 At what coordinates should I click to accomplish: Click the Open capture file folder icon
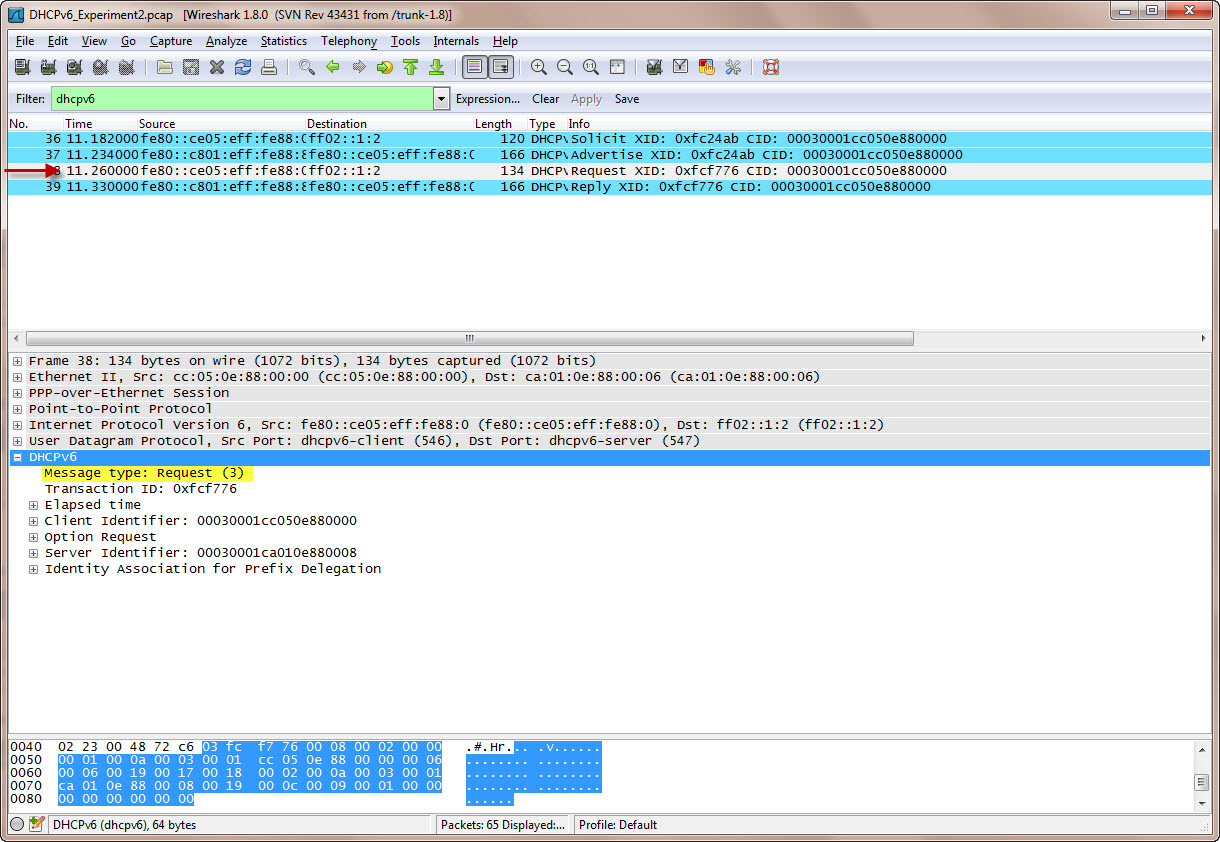coord(165,67)
